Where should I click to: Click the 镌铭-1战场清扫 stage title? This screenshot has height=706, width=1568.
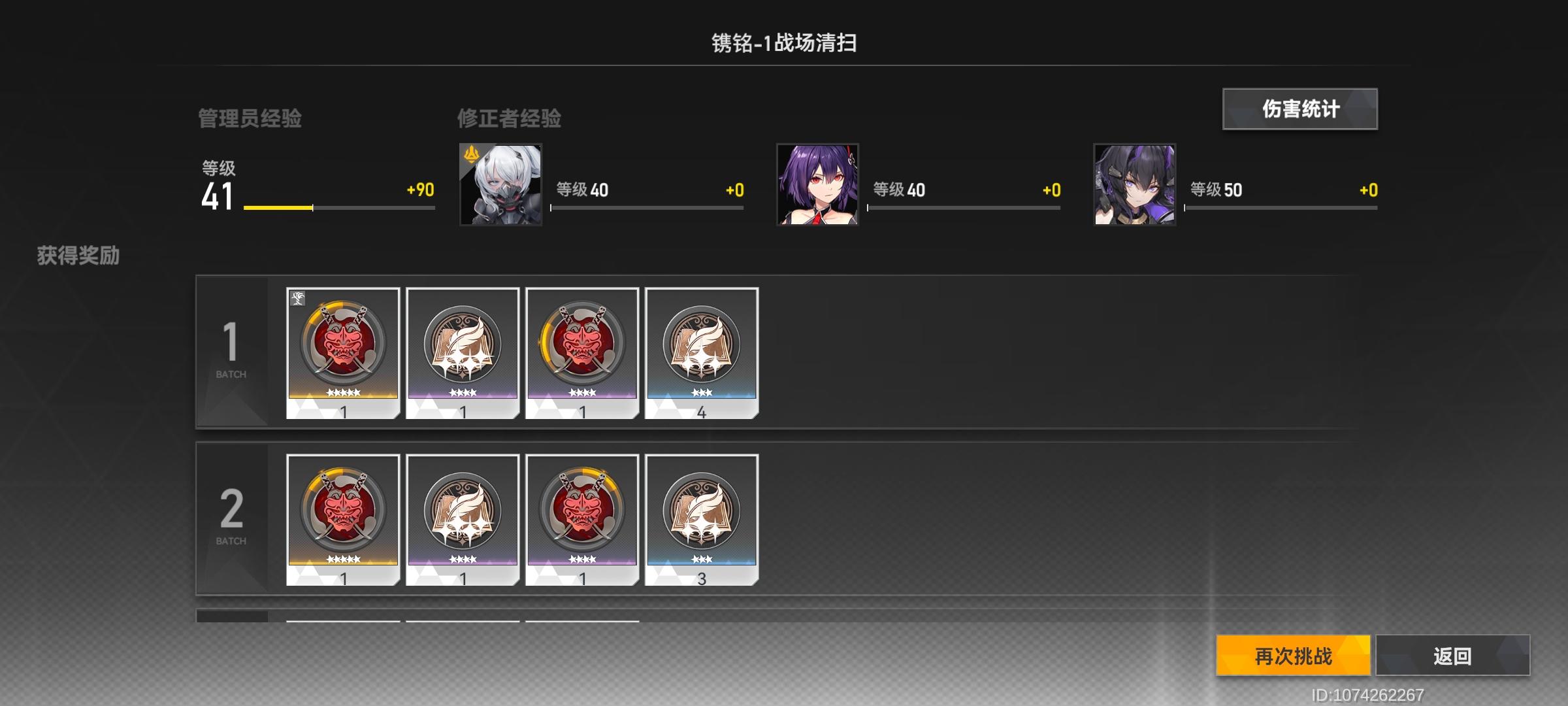tap(784, 43)
